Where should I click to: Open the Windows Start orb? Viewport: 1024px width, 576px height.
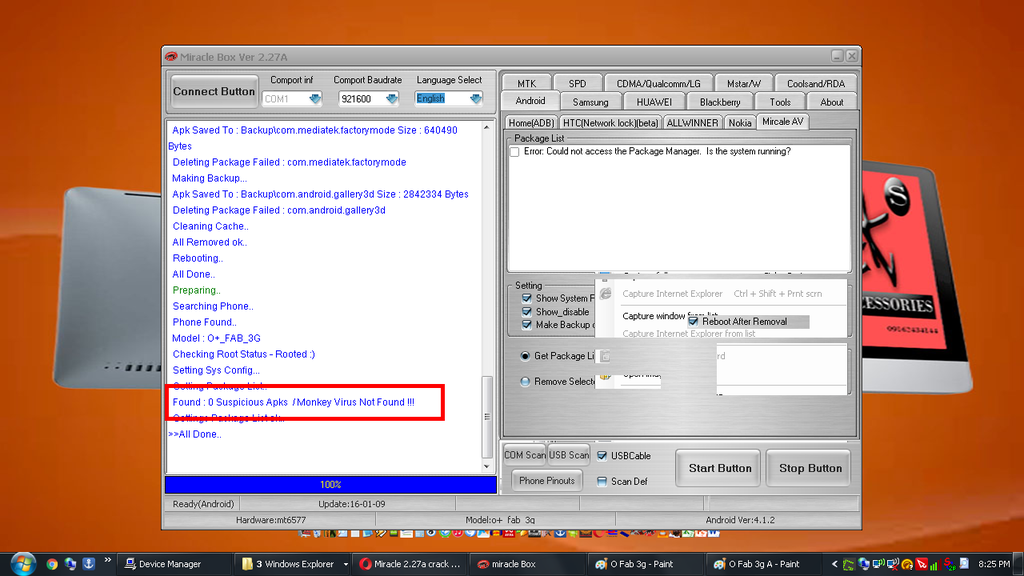pos(23,564)
